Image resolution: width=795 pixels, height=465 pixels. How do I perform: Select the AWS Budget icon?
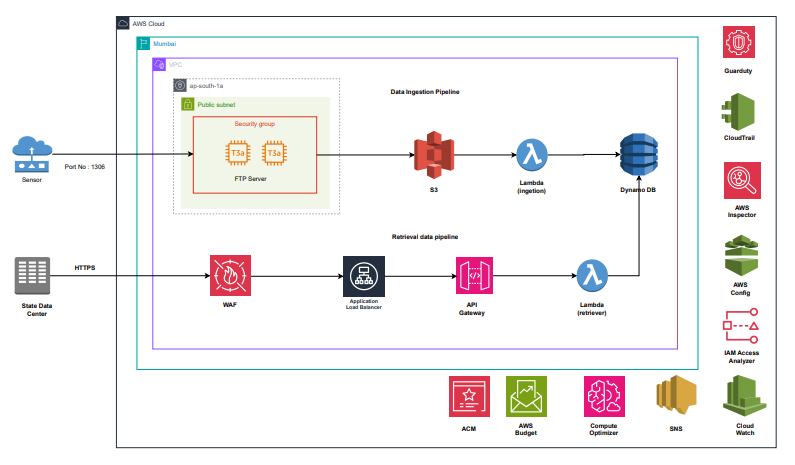click(525, 397)
